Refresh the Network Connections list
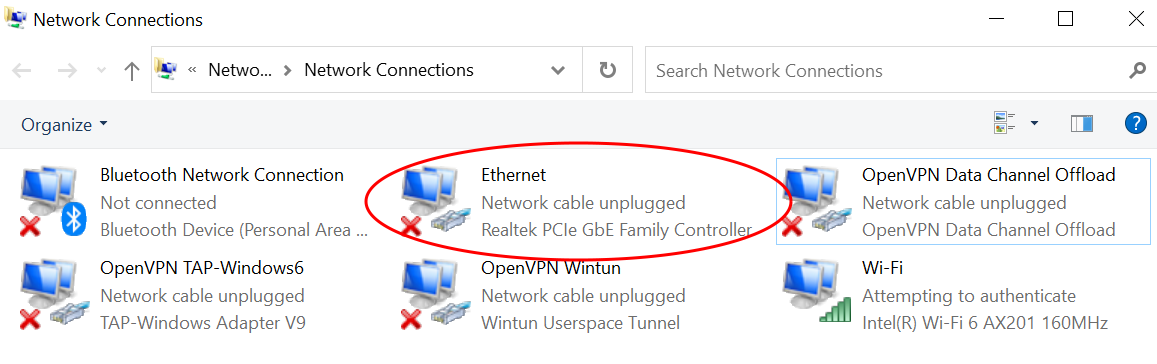The width and height of the screenshot is (1157, 364). [607, 71]
